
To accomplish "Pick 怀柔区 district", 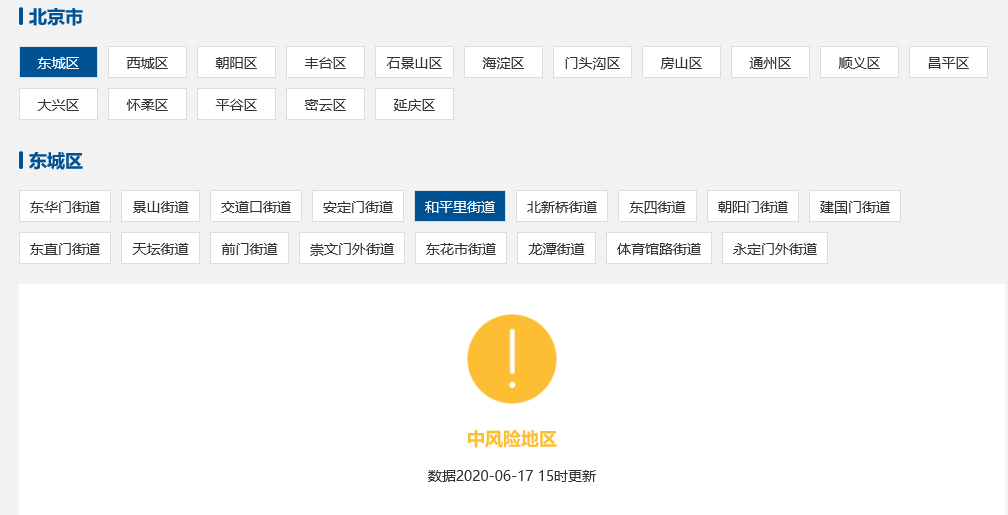I will (x=147, y=104).
